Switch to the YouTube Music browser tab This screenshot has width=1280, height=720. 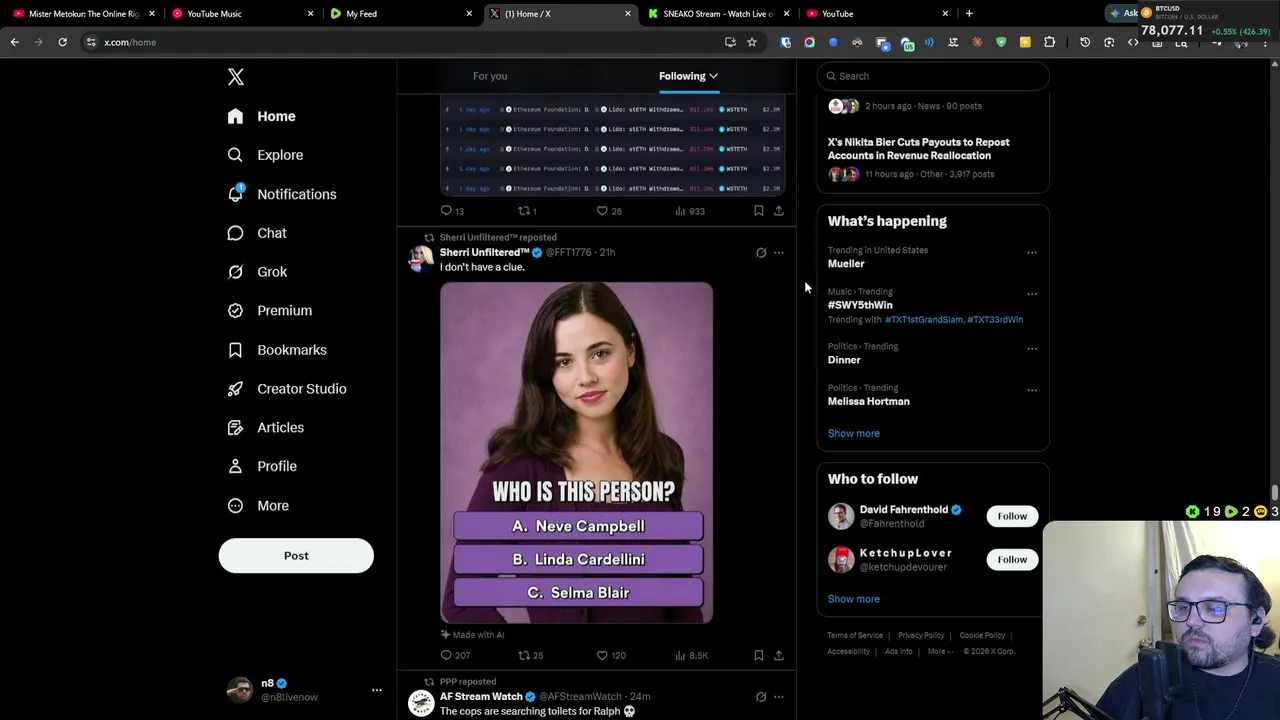click(240, 14)
